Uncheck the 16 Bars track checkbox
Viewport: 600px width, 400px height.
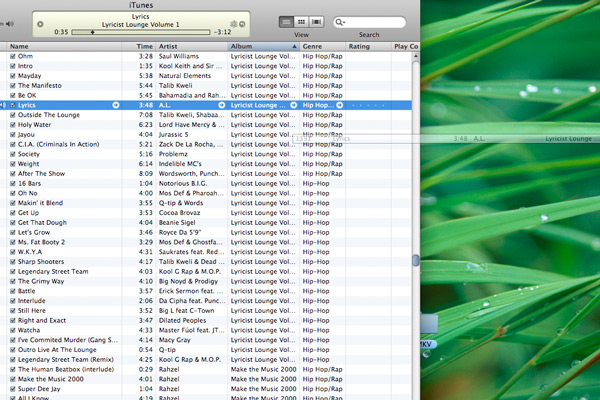point(13,183)
